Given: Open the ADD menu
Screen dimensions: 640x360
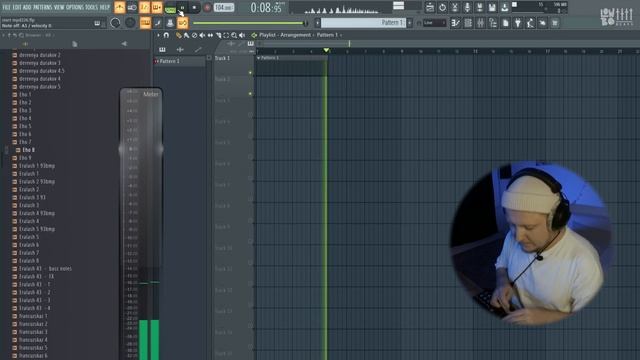Looking at the screenshot, I should coord(27,7).
